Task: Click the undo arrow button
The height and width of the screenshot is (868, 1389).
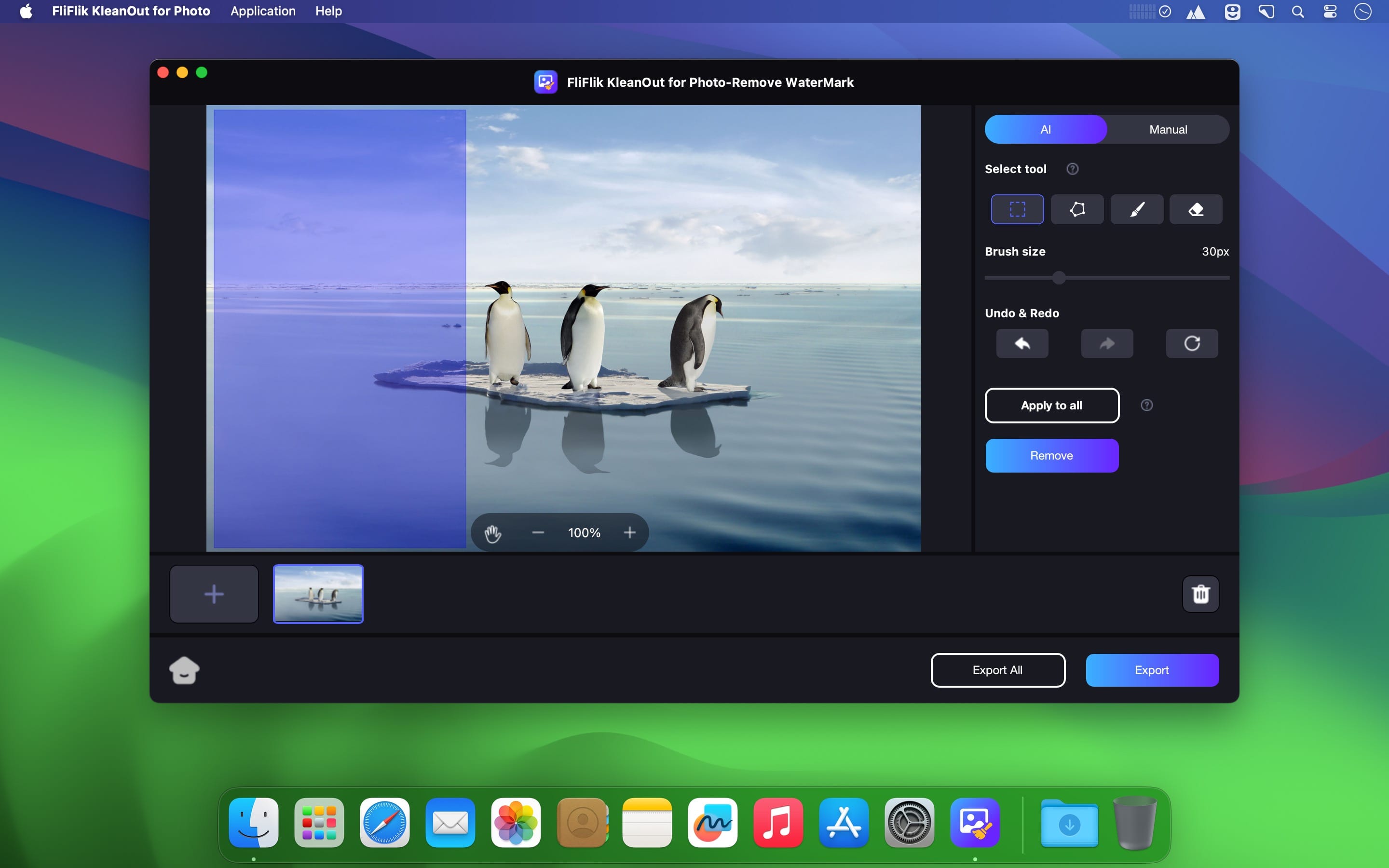Action: pyautogui.click(x=1021, y=343)
